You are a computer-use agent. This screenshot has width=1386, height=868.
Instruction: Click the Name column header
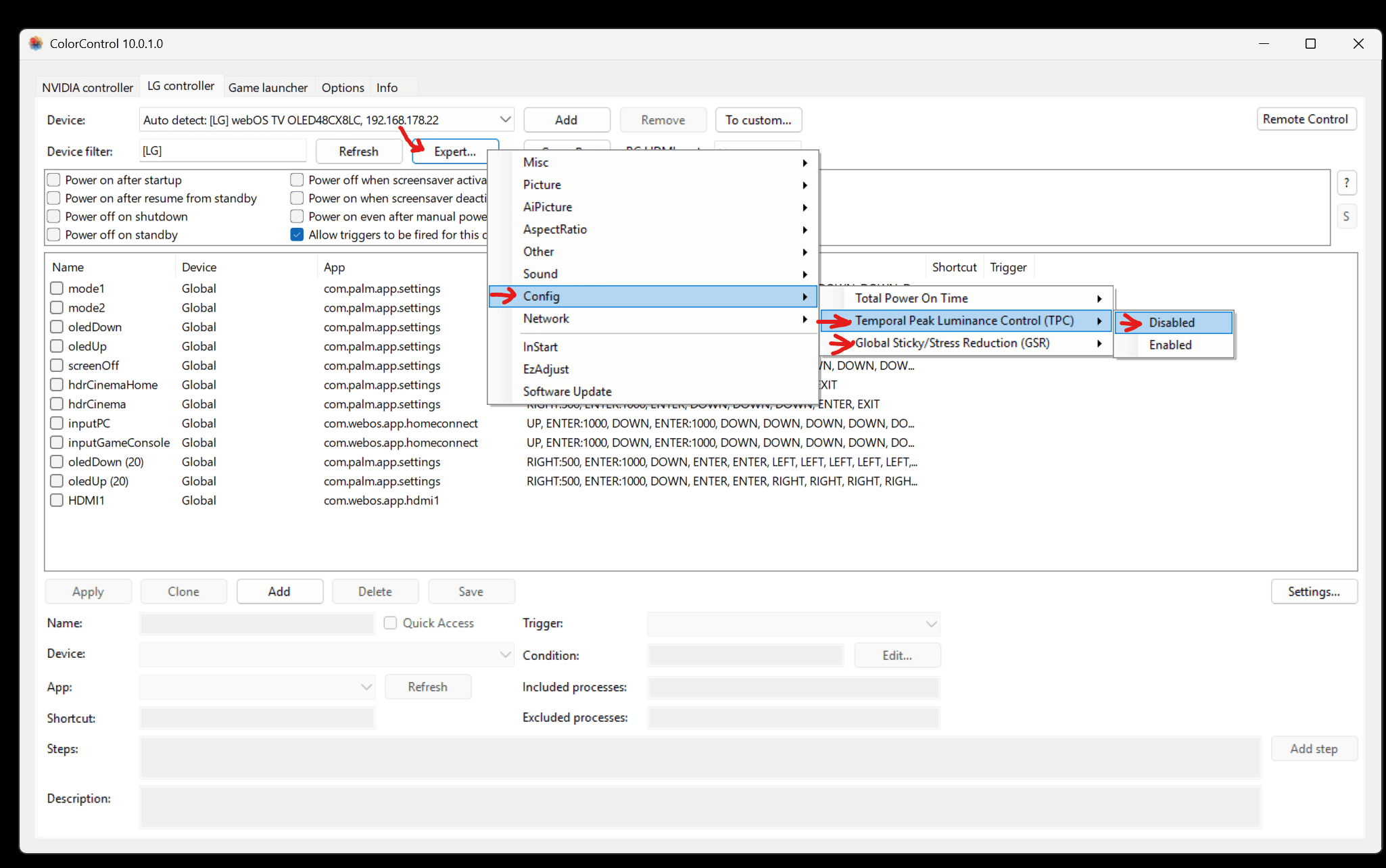click(111, 267)
